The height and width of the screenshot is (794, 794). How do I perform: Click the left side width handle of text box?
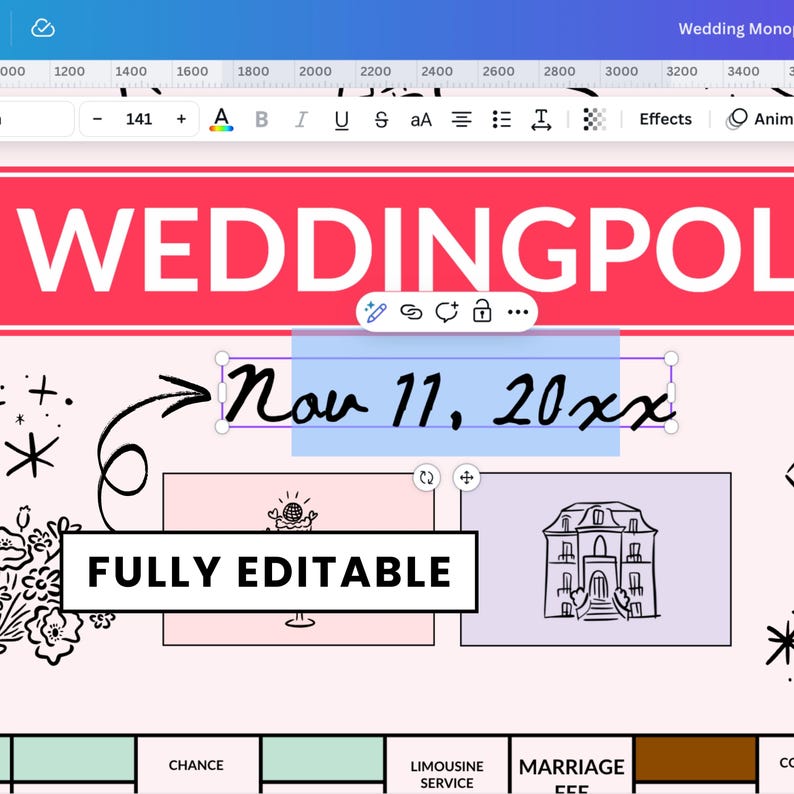coord(222,392)
